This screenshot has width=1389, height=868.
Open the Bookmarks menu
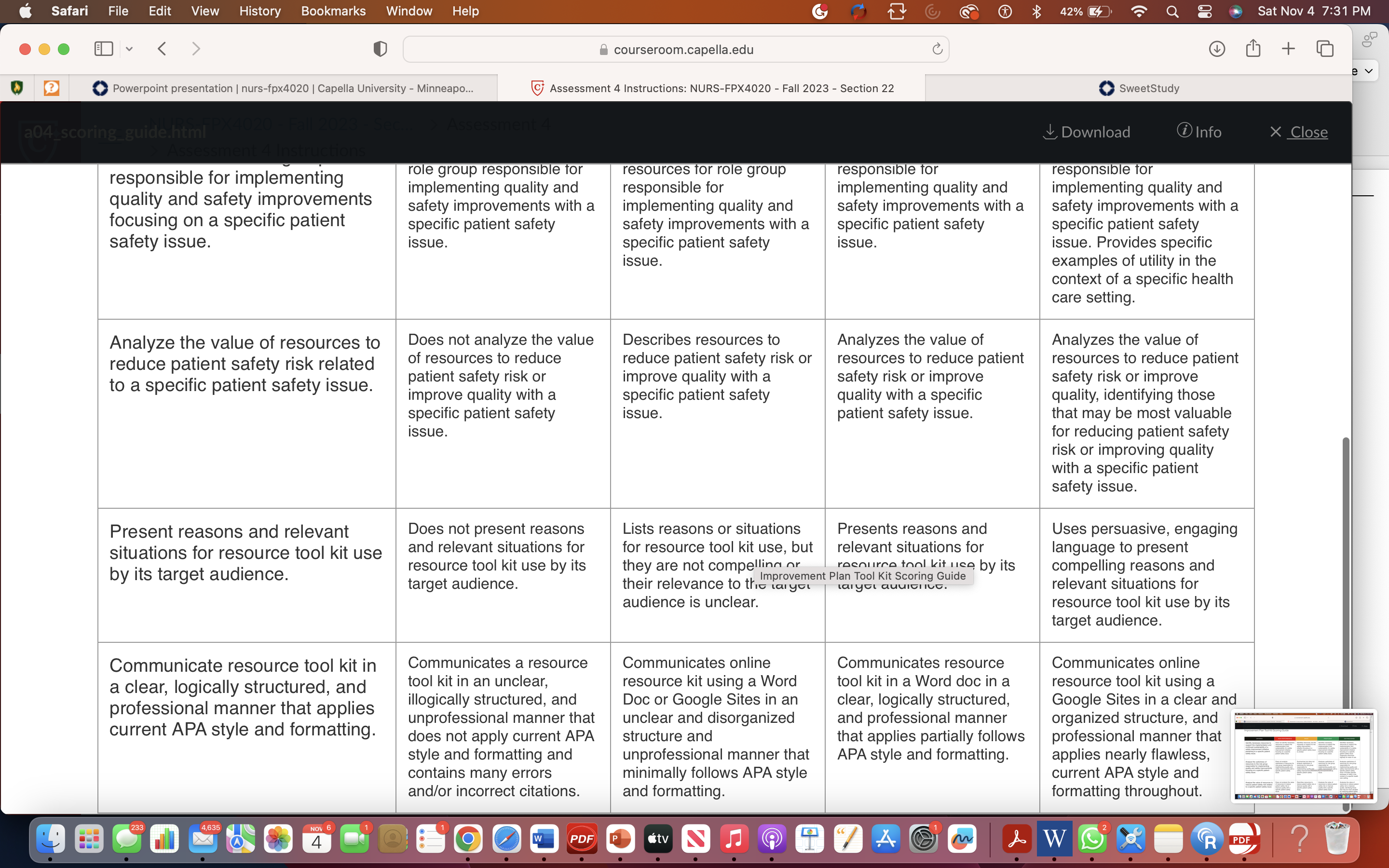[x=333, y=11]
